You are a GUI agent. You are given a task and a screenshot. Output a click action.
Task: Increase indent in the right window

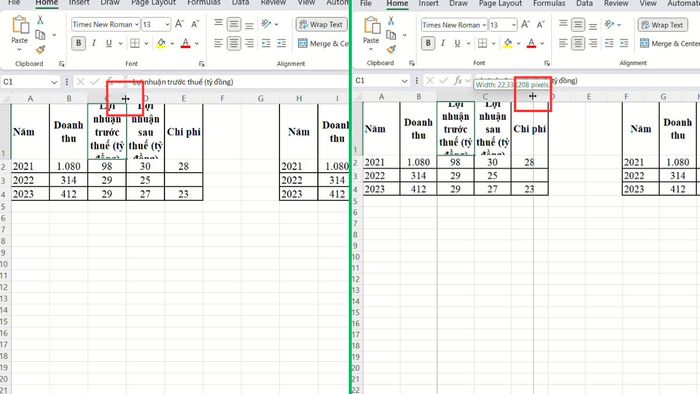tap(624, 43)
